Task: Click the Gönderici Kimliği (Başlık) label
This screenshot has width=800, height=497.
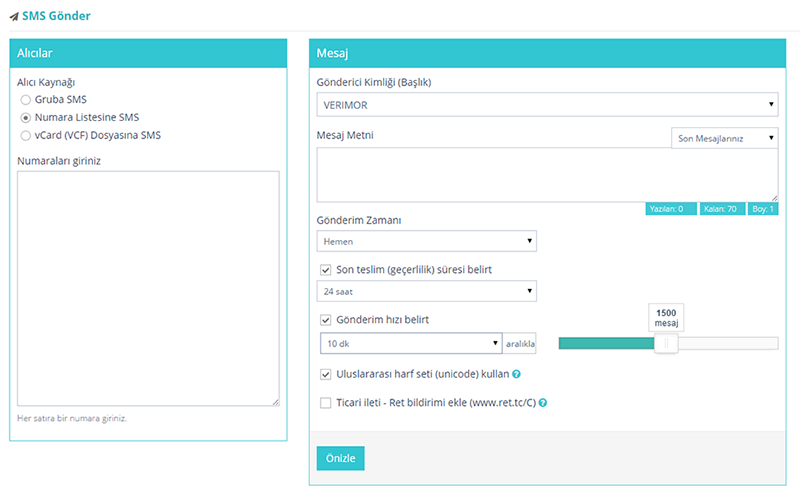Action: (x=374, y=82)
